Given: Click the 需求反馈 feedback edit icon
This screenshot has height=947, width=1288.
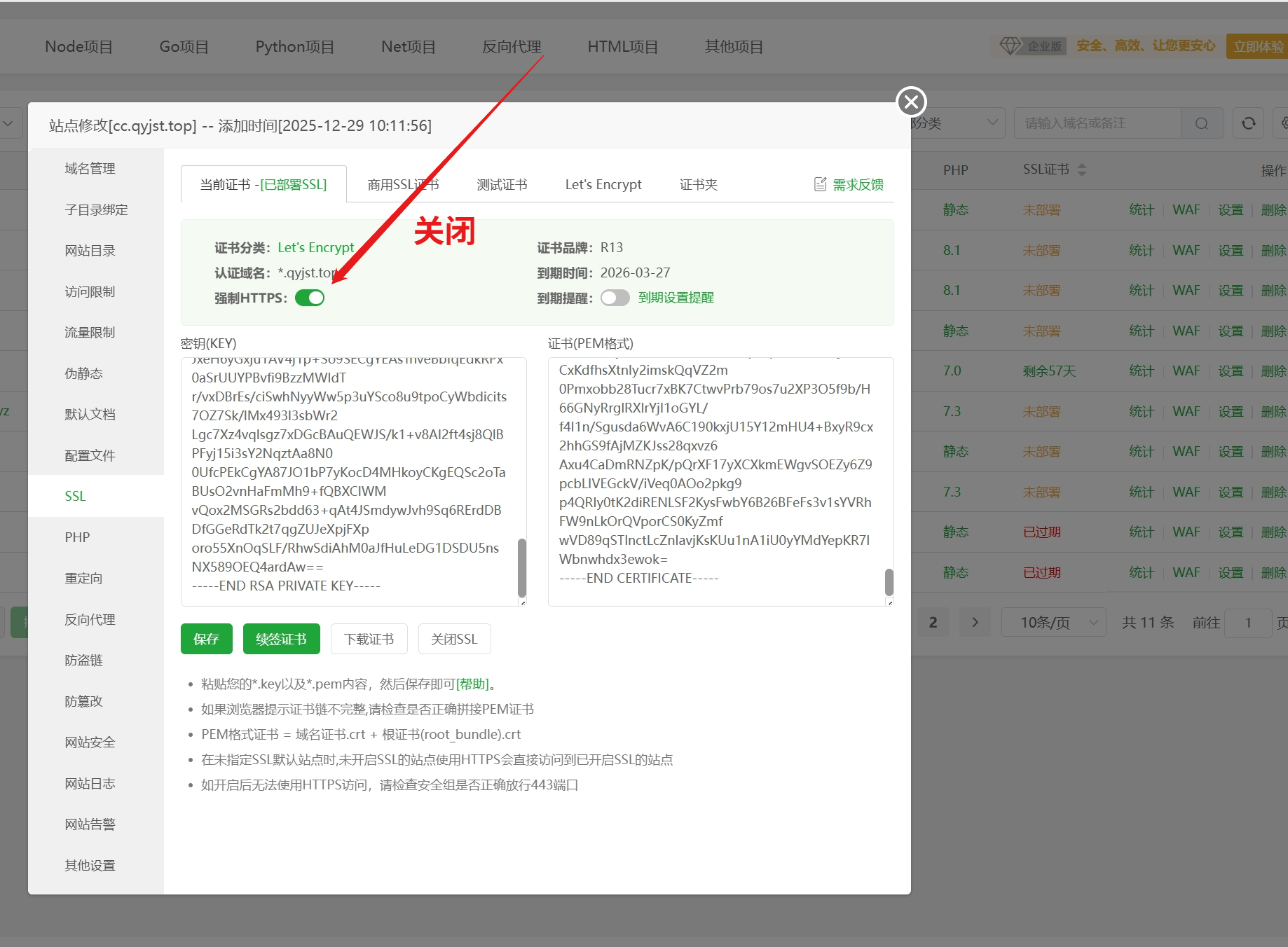Looking at the screenshot, I should (x=820, y=184).
